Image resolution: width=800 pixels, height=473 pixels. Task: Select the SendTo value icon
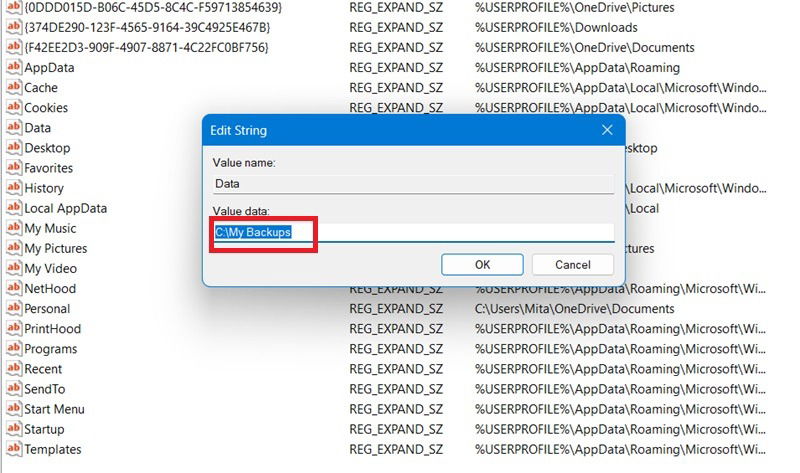14,388
